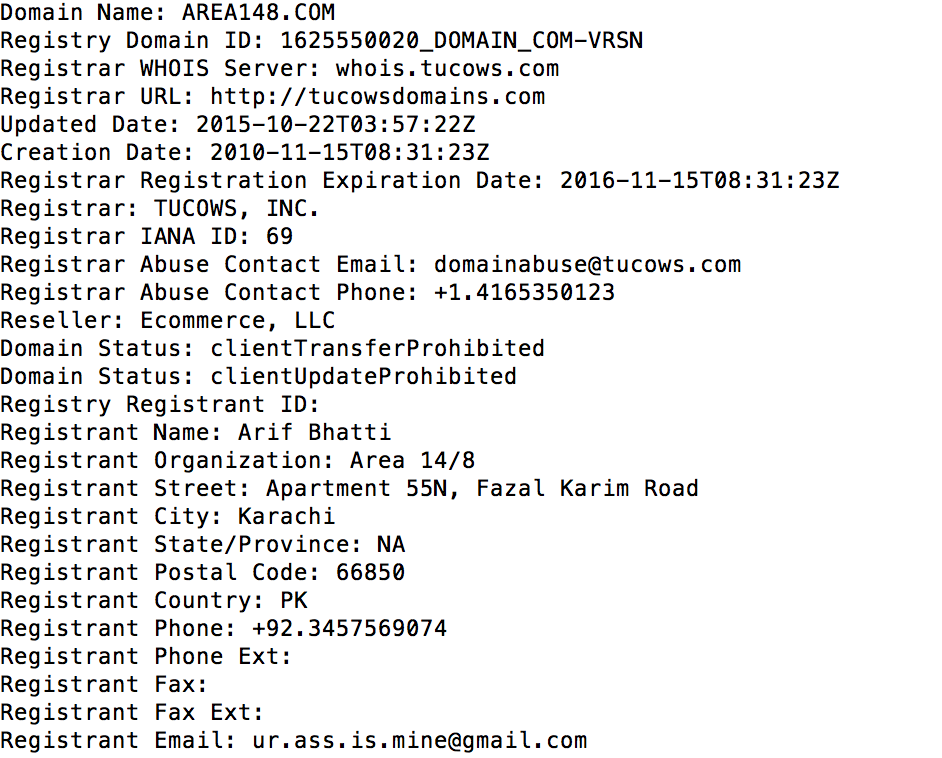
Task: Click the clientUpdateProhibited status text
Action: pyautogui.click(x=363, y=376)
